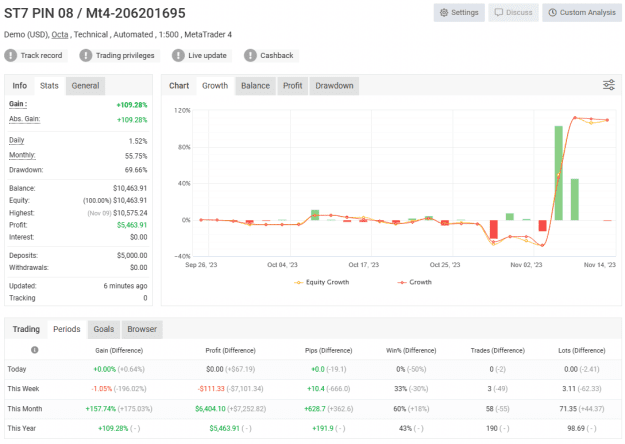The width and height of the screenshot is (625, 444).
Task: Select the Growth chart tab
Action: click(215, 86)
